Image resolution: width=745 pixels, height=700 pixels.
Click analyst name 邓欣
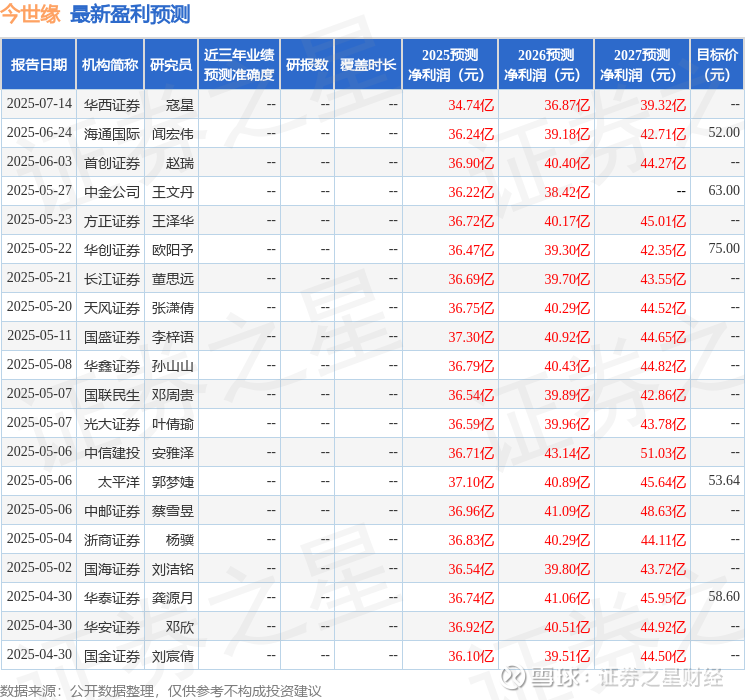[180, 627]
